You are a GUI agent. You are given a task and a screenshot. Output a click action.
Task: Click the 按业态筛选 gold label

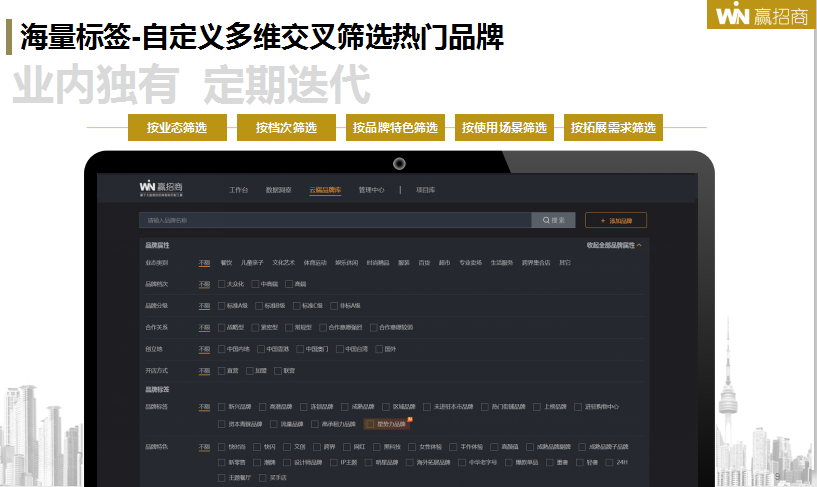coord(177,128)
